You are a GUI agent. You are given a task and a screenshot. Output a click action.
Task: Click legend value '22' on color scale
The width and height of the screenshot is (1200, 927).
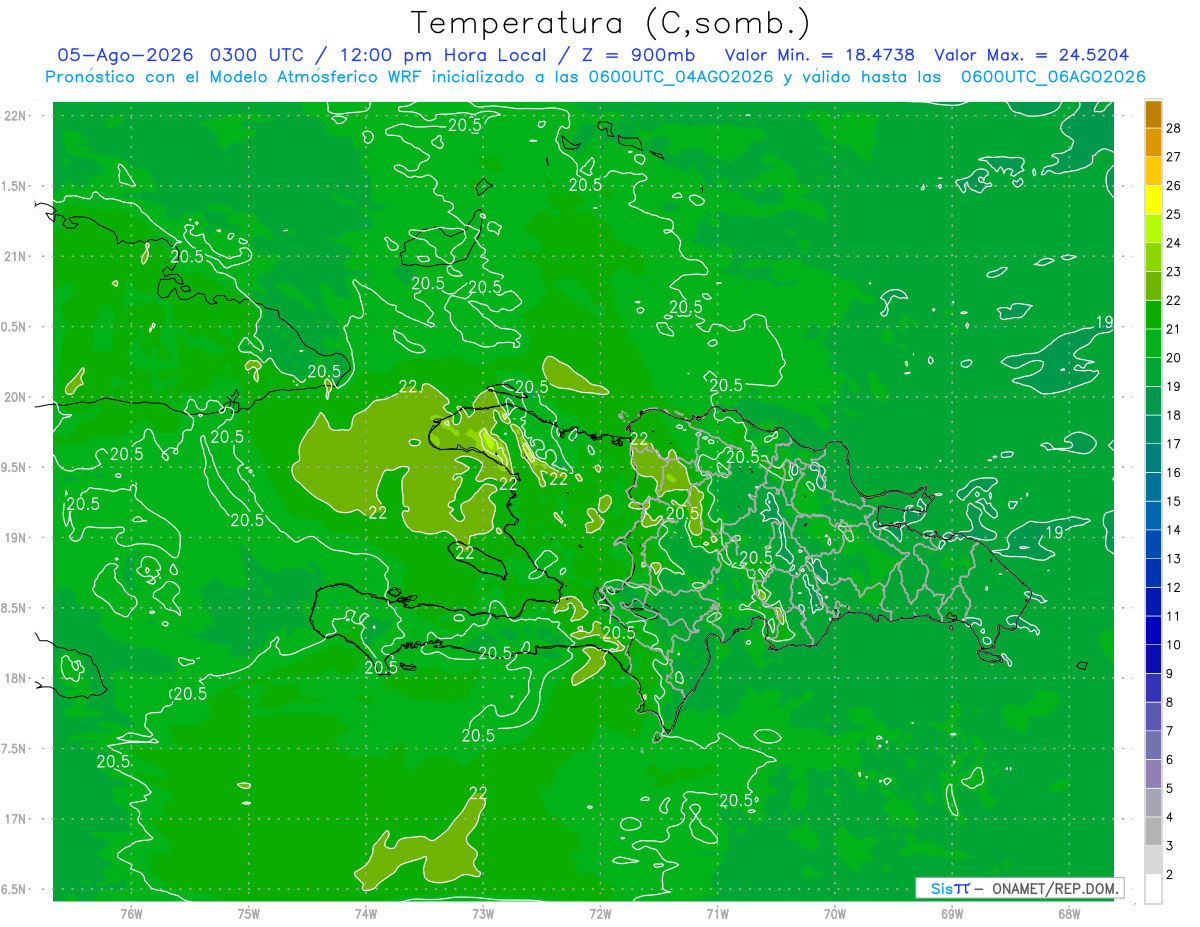(1173, 300)
